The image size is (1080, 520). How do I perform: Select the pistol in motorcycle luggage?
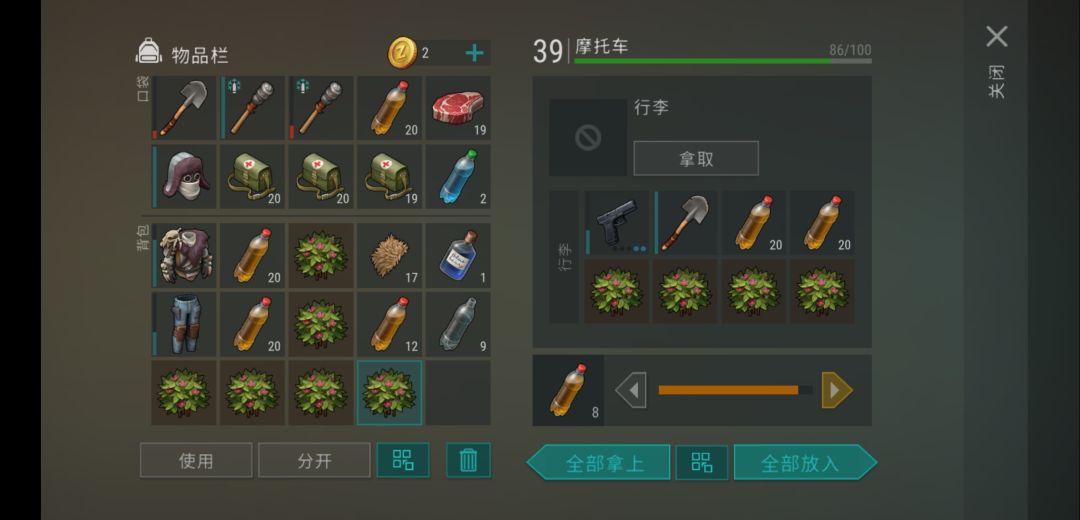(x=617, y=223)
